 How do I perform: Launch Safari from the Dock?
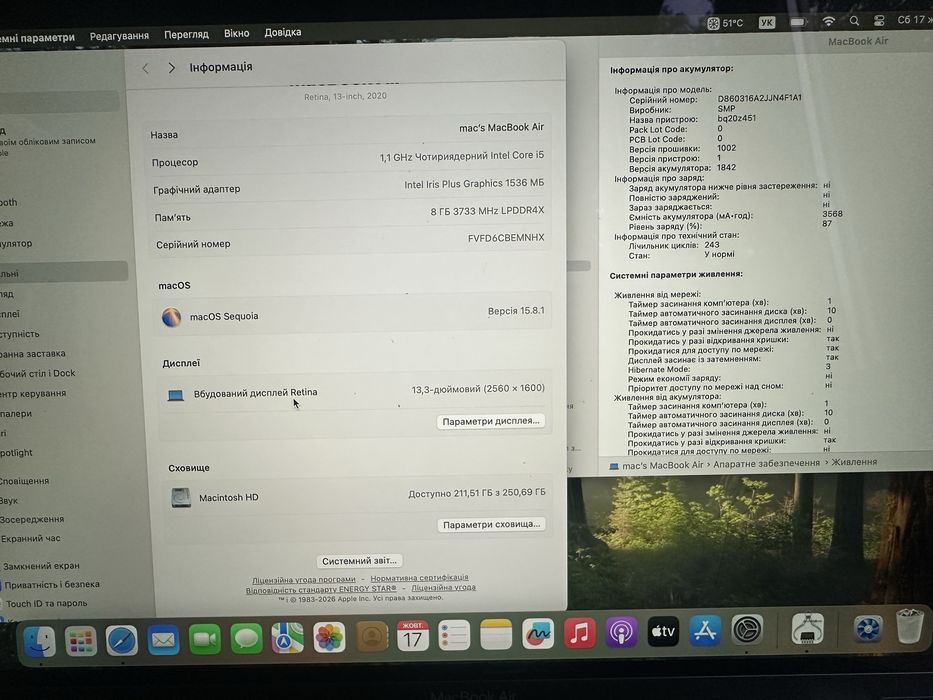coord(122,640)
